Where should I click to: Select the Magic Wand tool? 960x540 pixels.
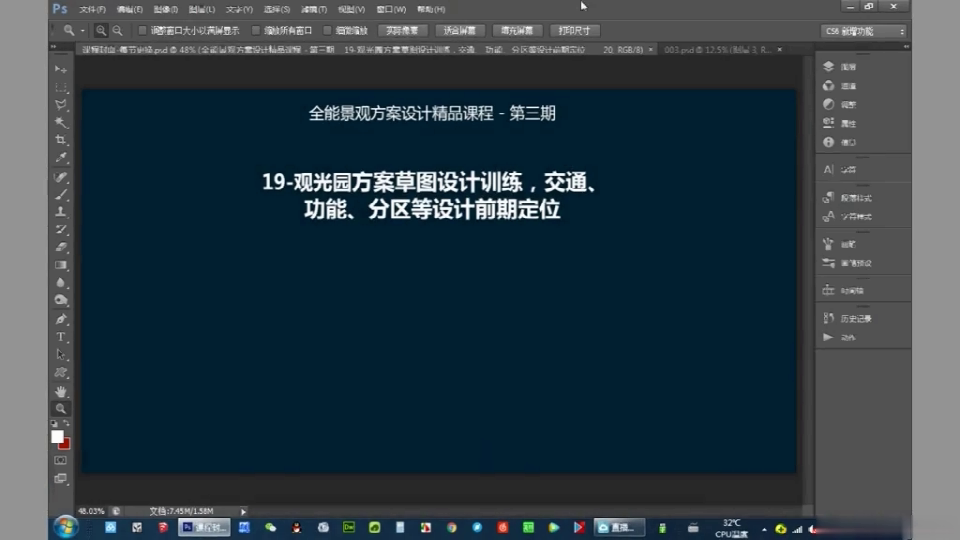[61, 121]
